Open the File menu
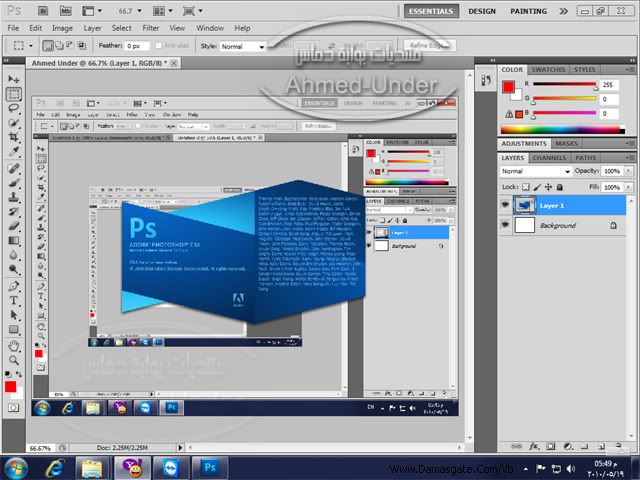640x480 pixels. 13,28
